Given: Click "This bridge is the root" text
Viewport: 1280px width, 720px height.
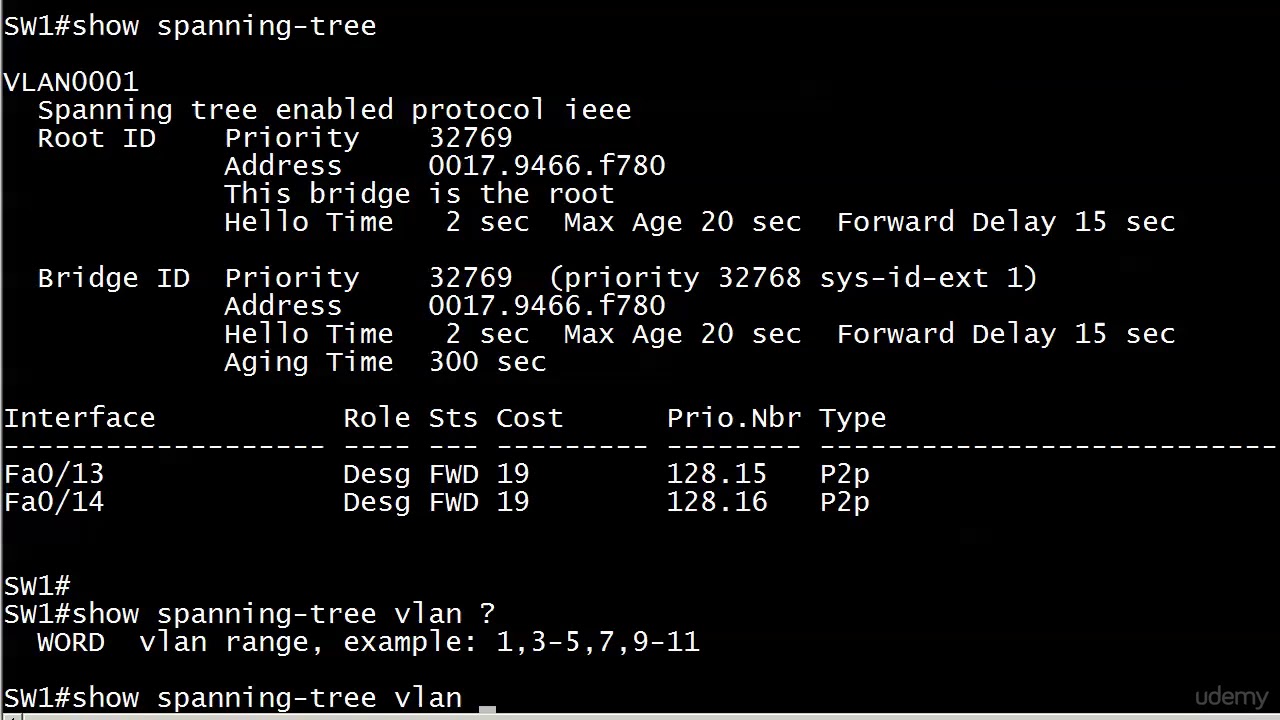Looking at the screenshot, I should 418,194.
